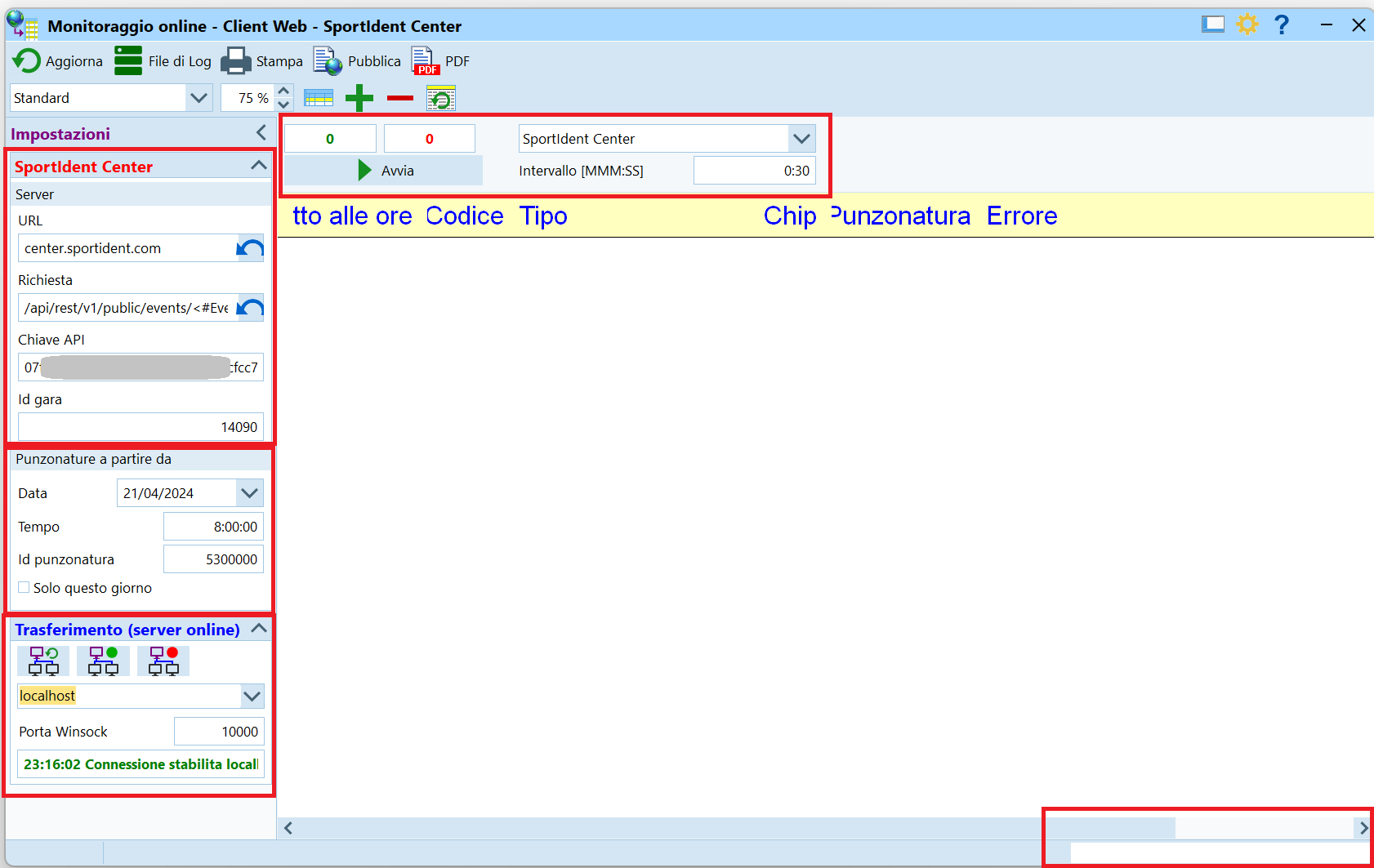Click horizontal scrollbar right arrow
The width and height of the screenshot is (1374, 868).
tap(1363, 828)
